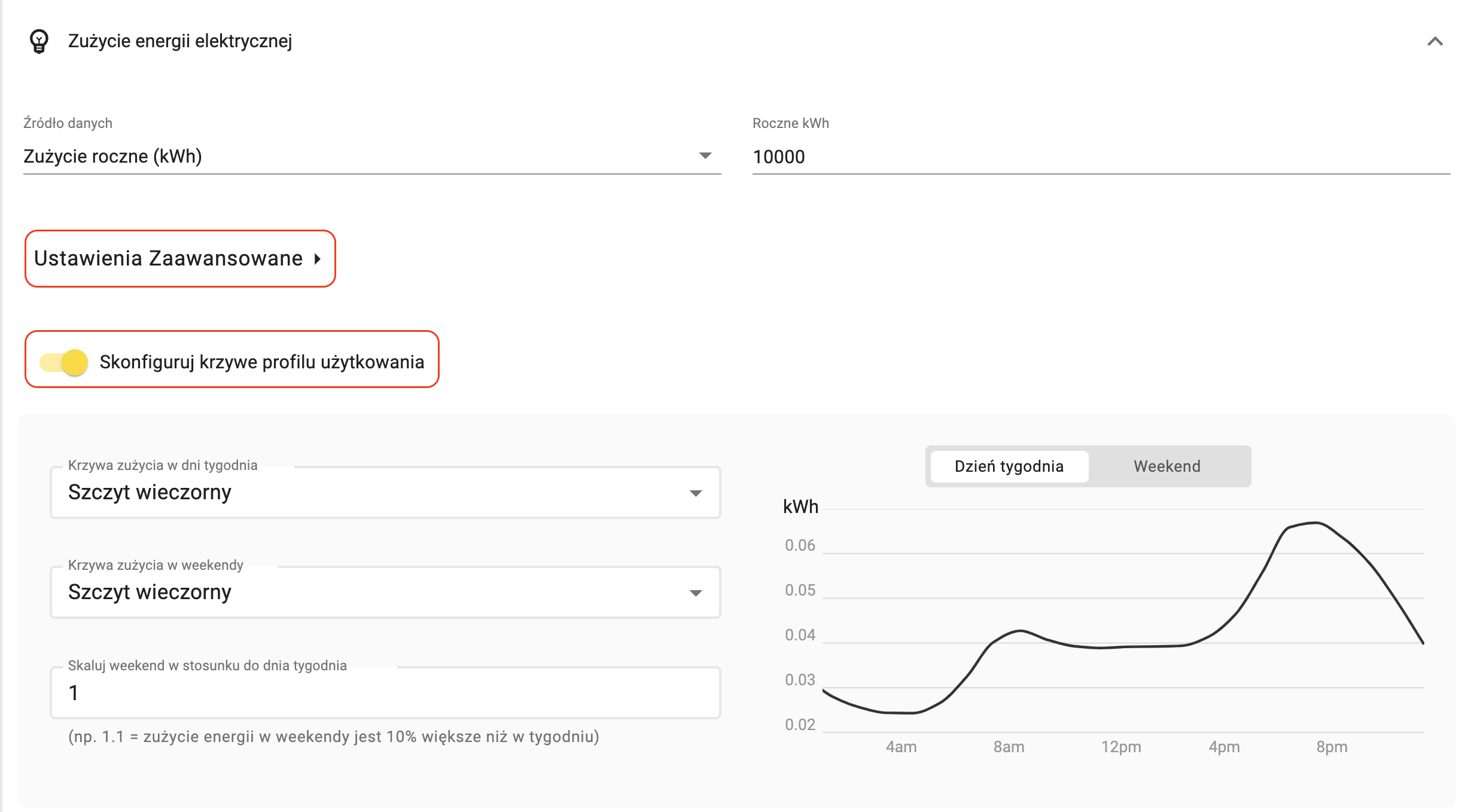
Task: Open Krzywa zużycia w dni tygodnia dropdown
Action: click(x=385, y=492)
